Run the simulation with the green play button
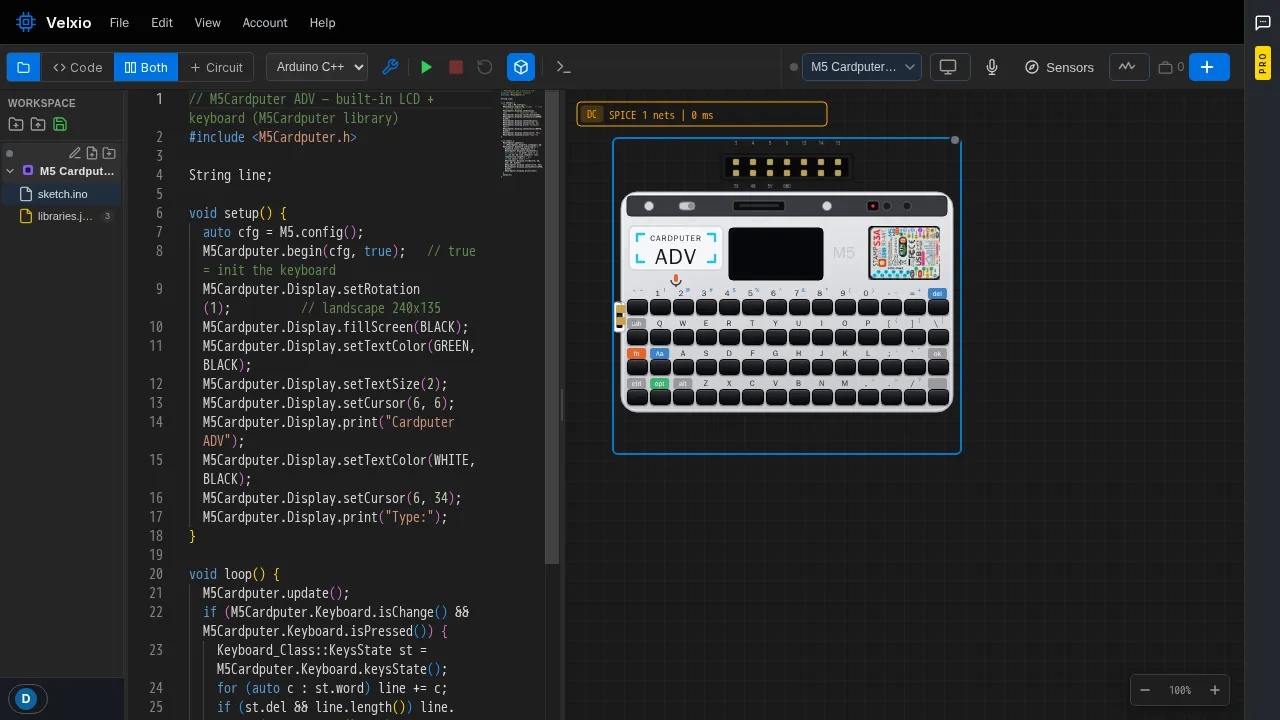Image resolution: width=1280 pixels, height=720 pixels. pyautogui.click(x=426, y=67)
